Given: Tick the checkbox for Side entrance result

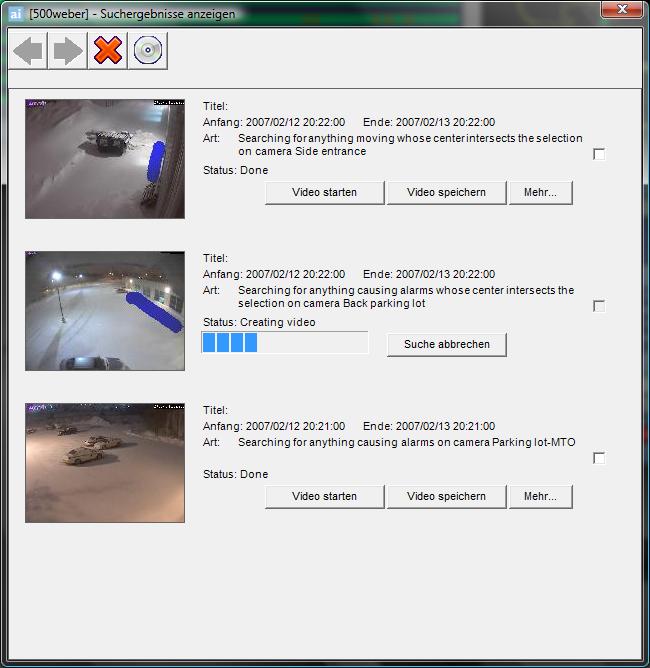Looking at the screenshot, I should [599, 154].
